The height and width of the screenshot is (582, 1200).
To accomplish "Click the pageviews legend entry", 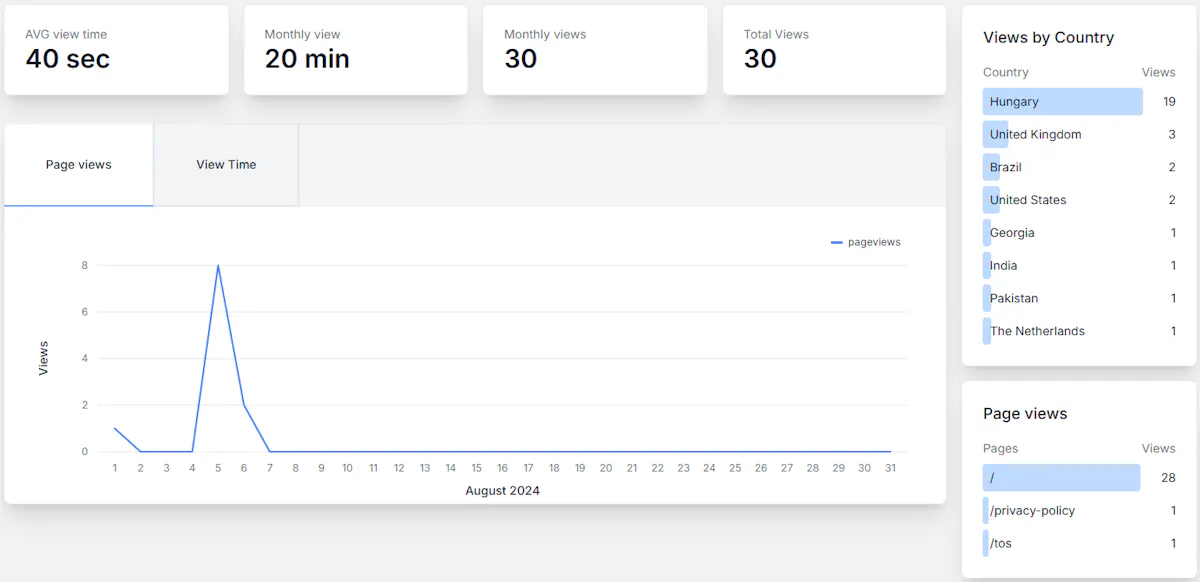I will coord(866,242).
